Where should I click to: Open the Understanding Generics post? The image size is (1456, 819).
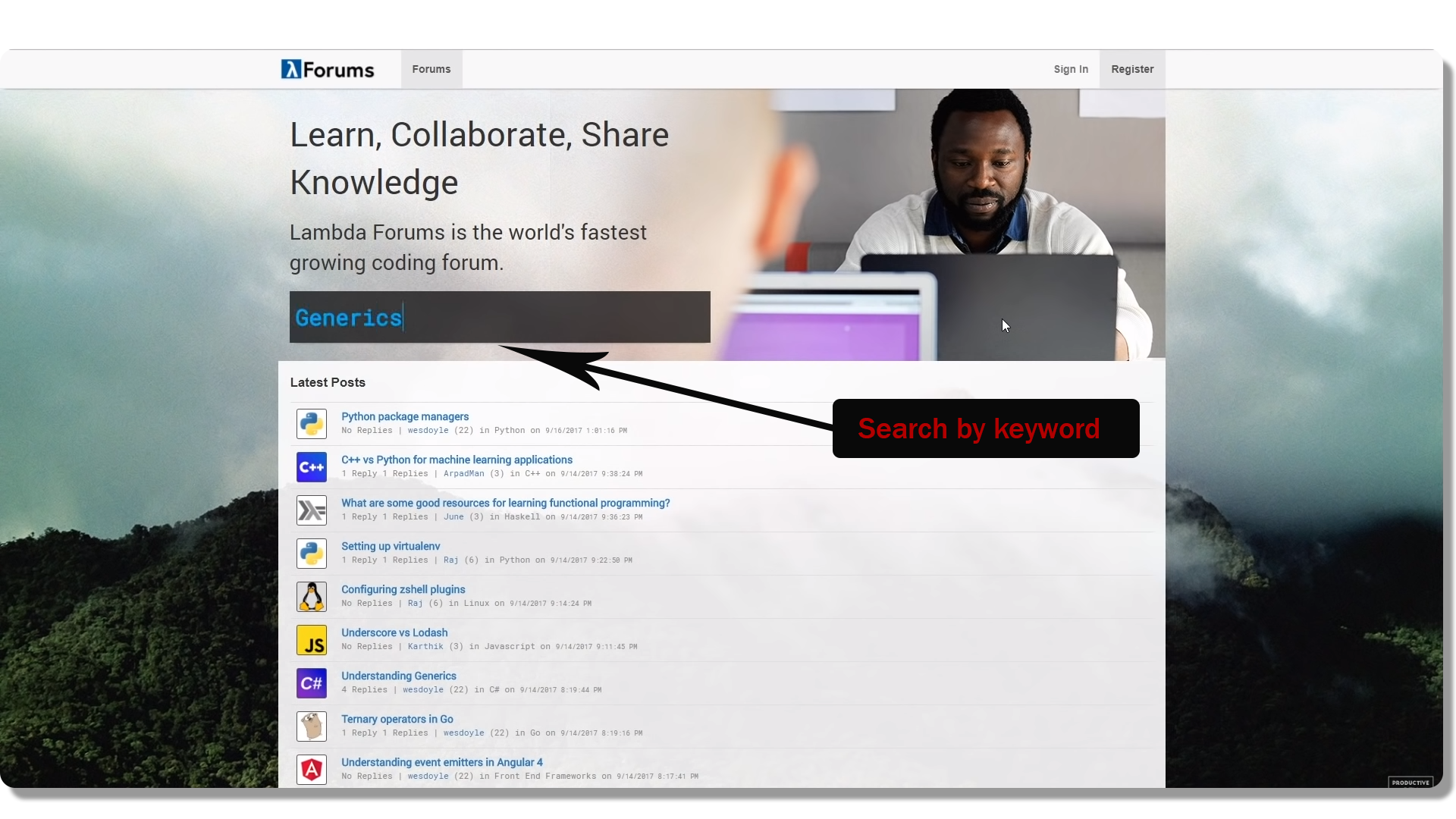point(399,676)
